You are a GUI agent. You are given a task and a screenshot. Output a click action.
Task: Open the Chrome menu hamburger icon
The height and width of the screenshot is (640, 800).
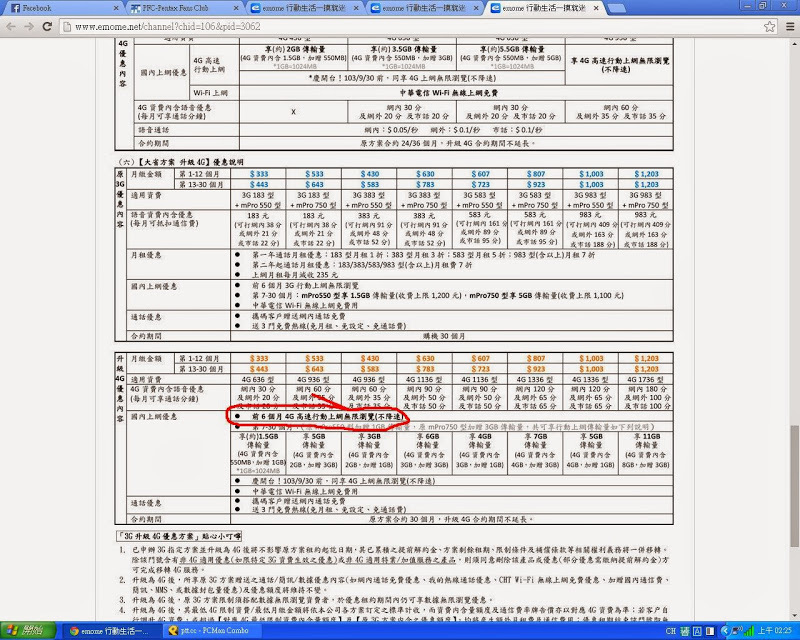(790, 27)
